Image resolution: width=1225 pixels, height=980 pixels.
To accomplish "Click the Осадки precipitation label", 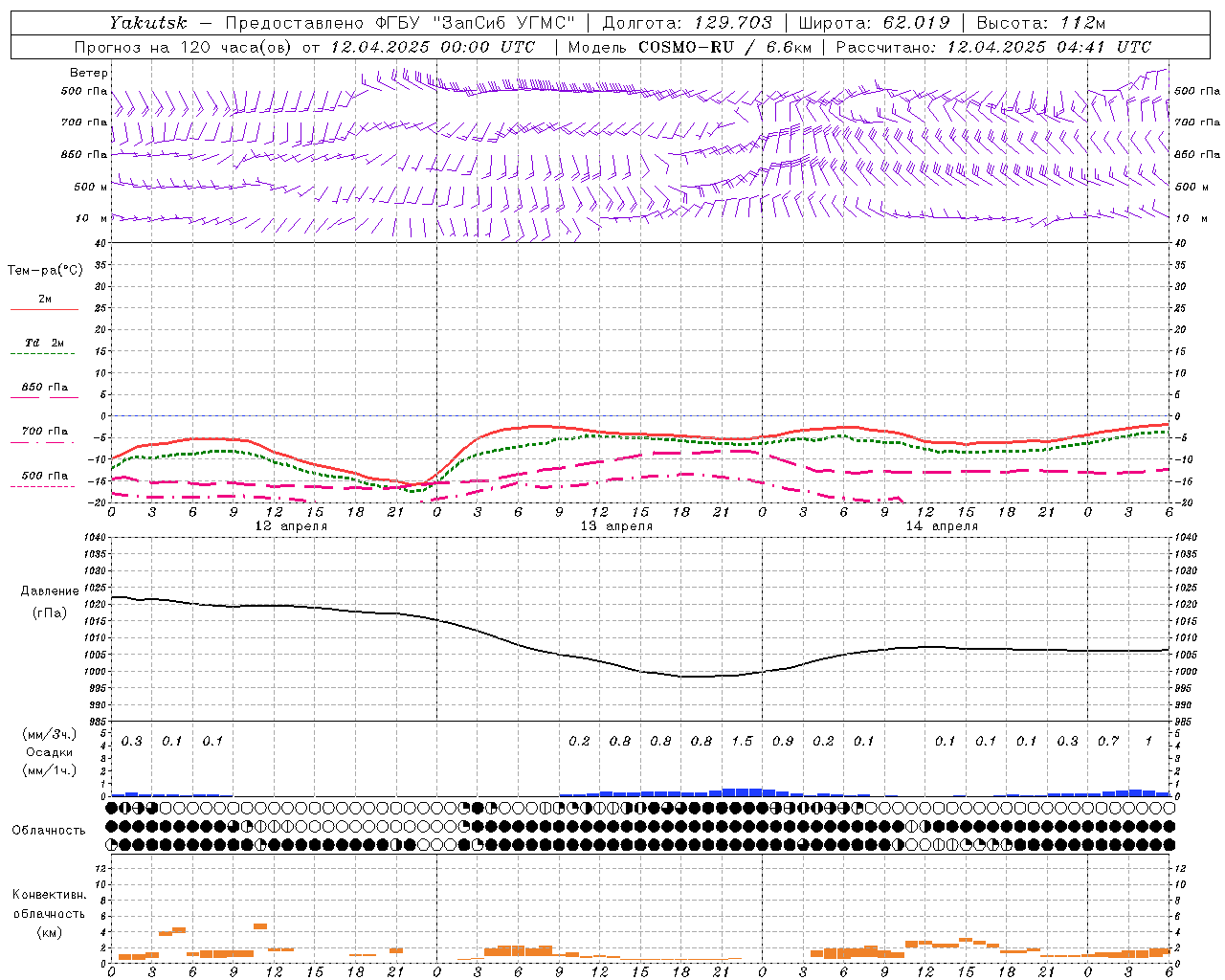I will [49, 752].
